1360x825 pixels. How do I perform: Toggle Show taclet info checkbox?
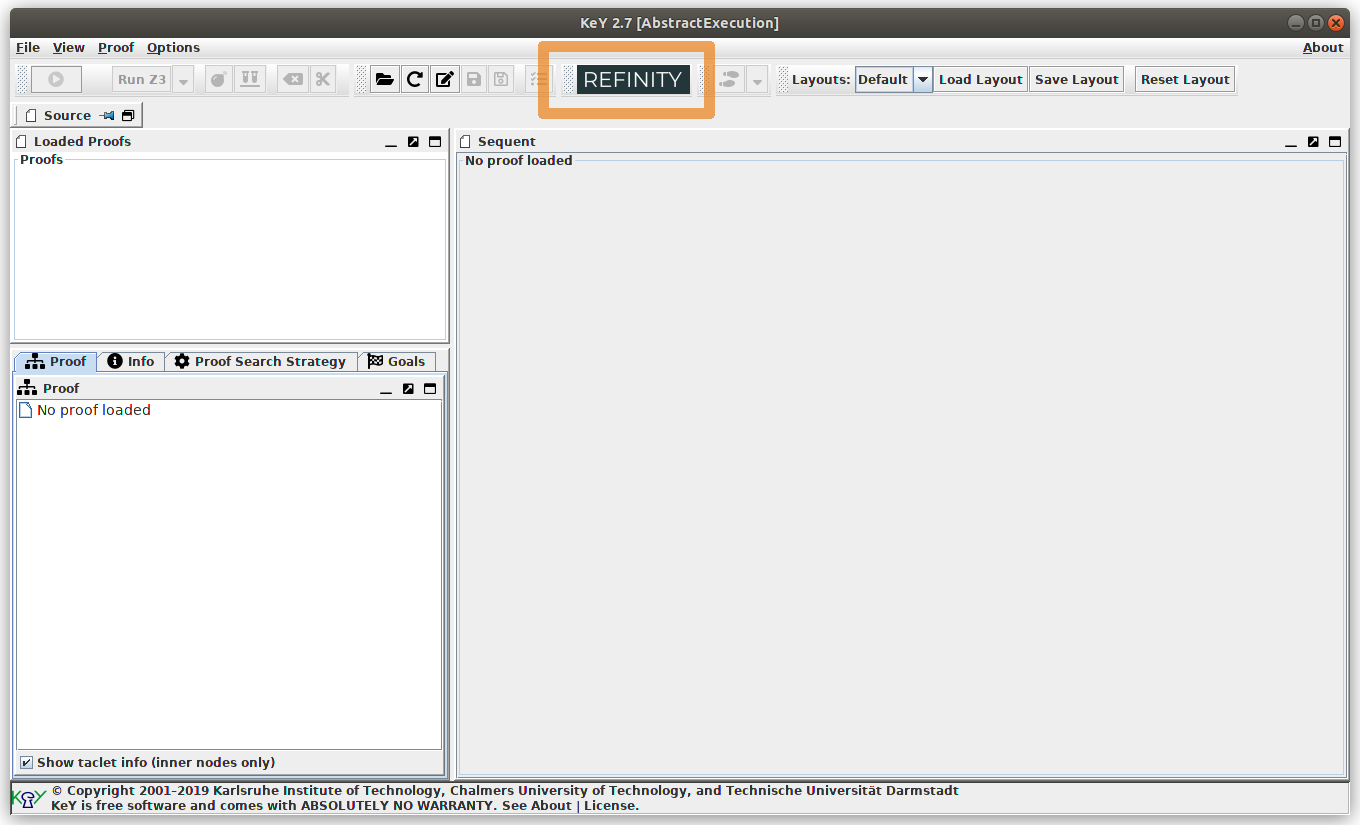click(x=26, y=763)
